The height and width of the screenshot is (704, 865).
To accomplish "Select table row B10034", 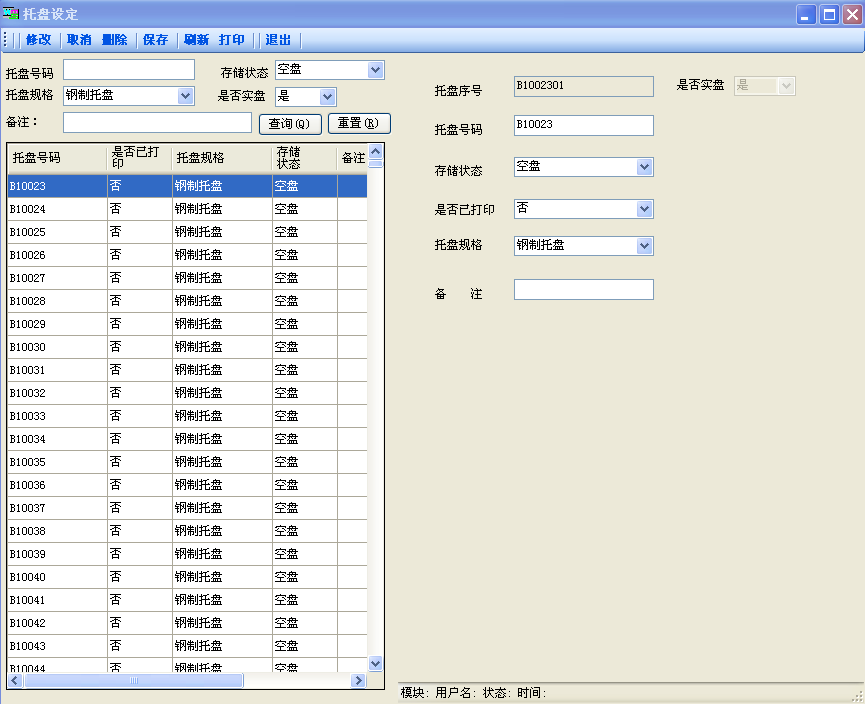I will point(188,439).
